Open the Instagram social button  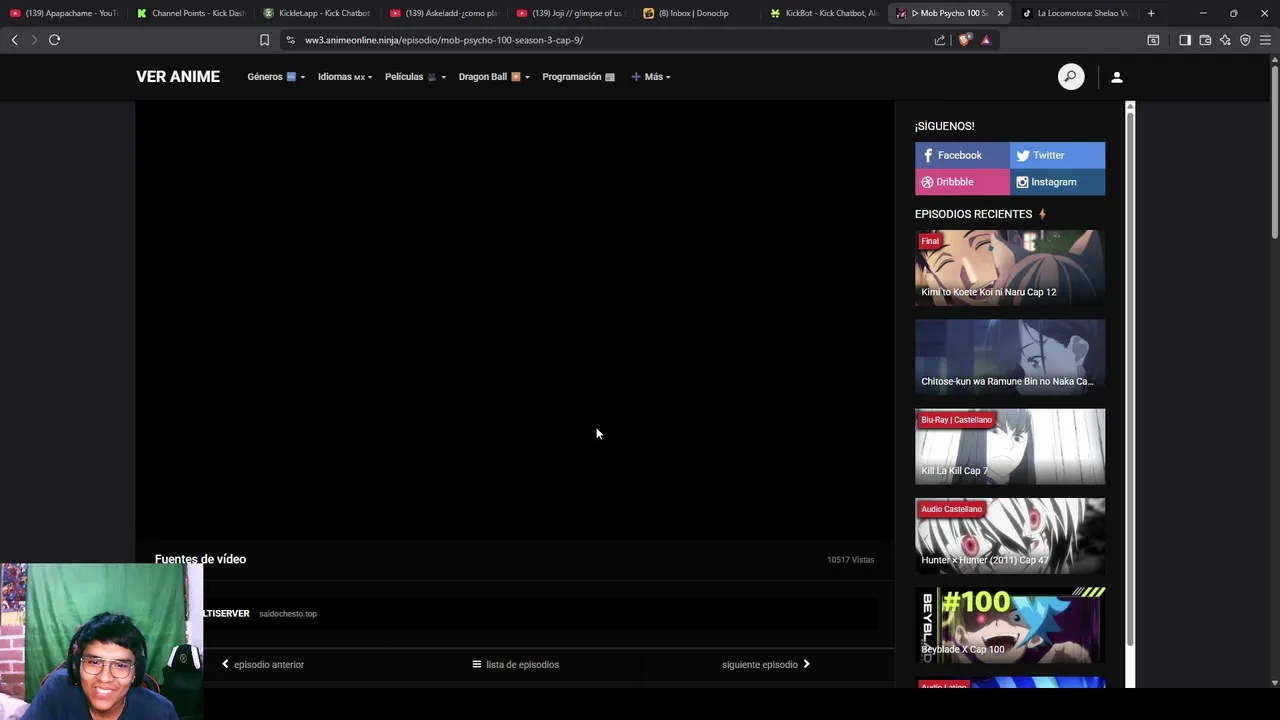[x=1057, y=182]
